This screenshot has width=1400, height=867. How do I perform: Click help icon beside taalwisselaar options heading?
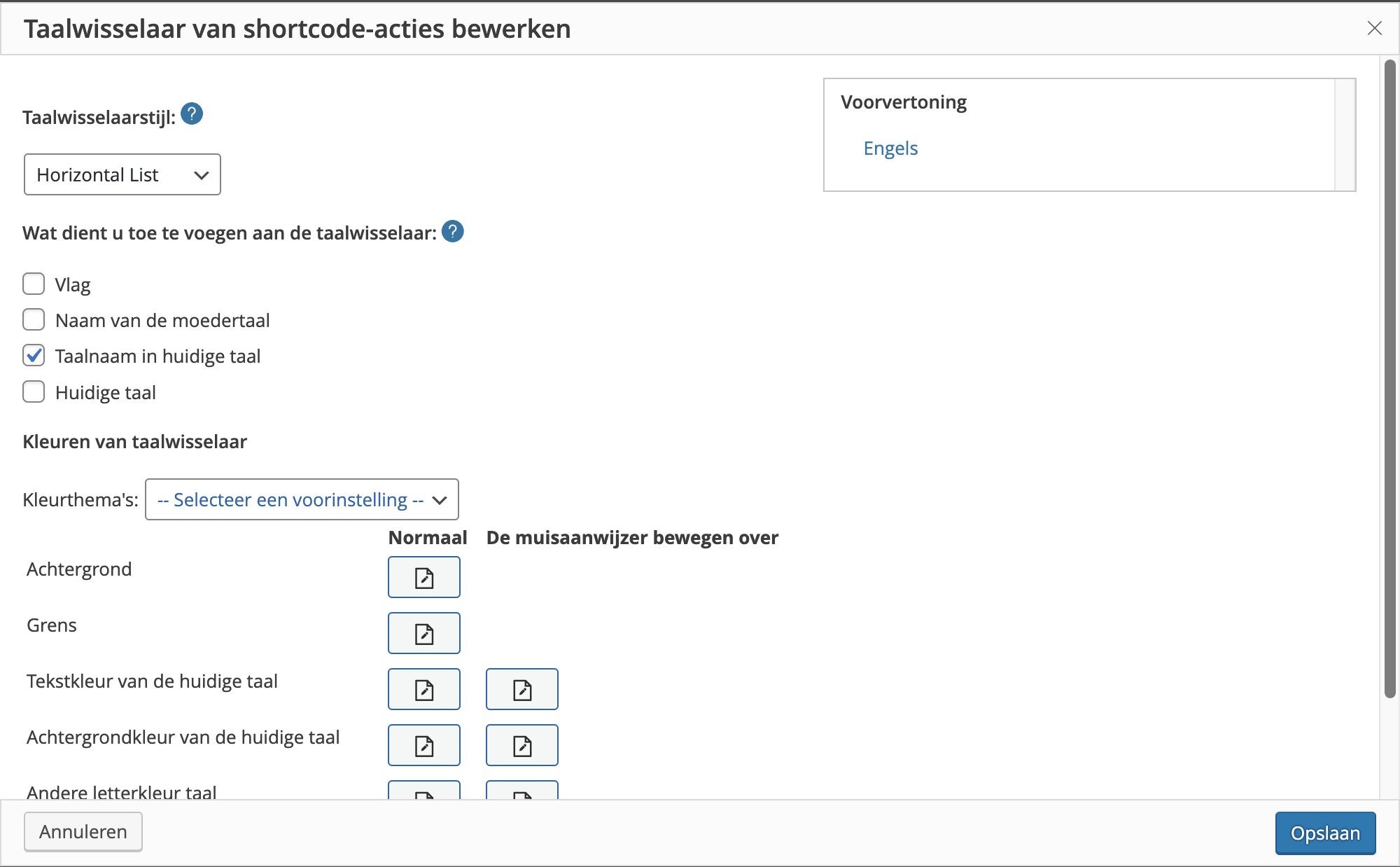(x=453, y=231)
